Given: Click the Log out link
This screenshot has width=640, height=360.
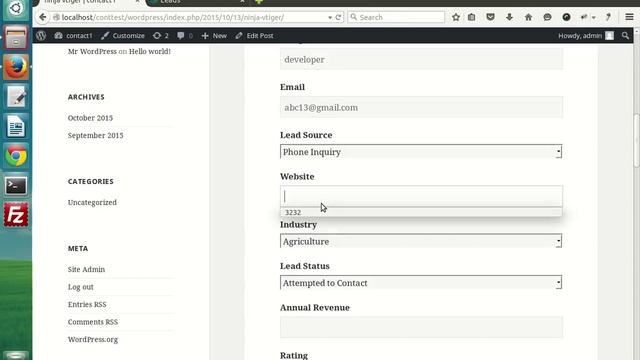Looking at the screenshot, I should pyautogui.click(x=80, y=287).
